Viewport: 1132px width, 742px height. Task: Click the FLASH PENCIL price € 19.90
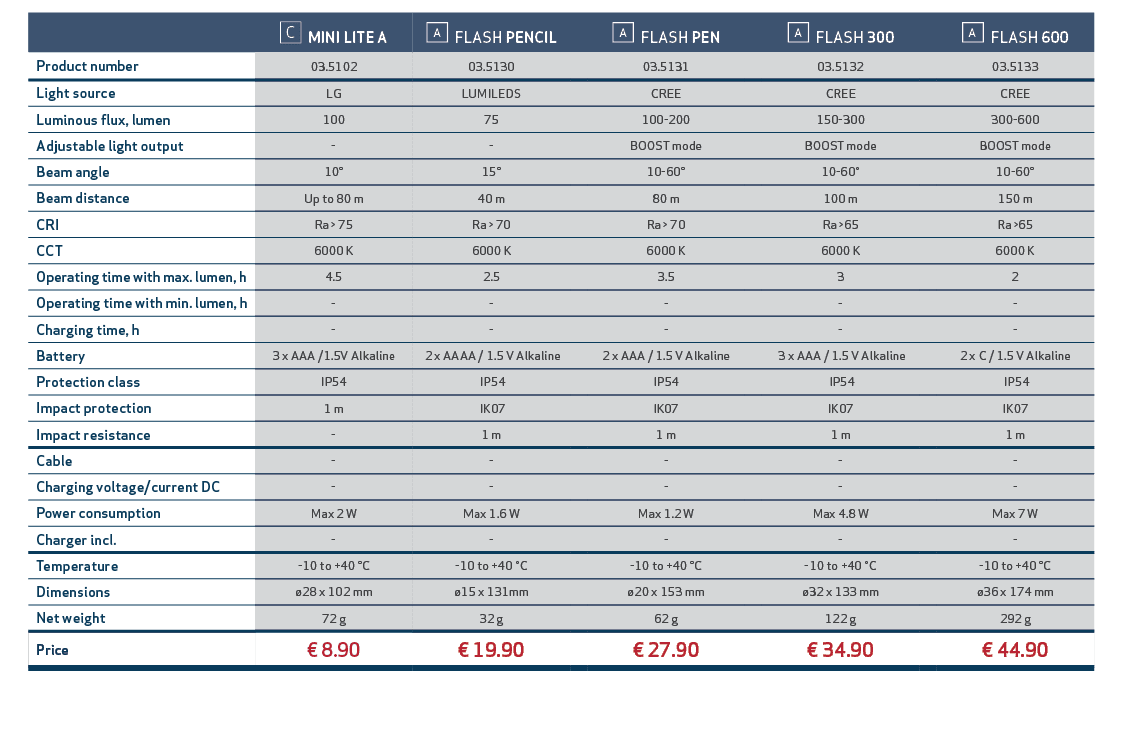point(491,650)
